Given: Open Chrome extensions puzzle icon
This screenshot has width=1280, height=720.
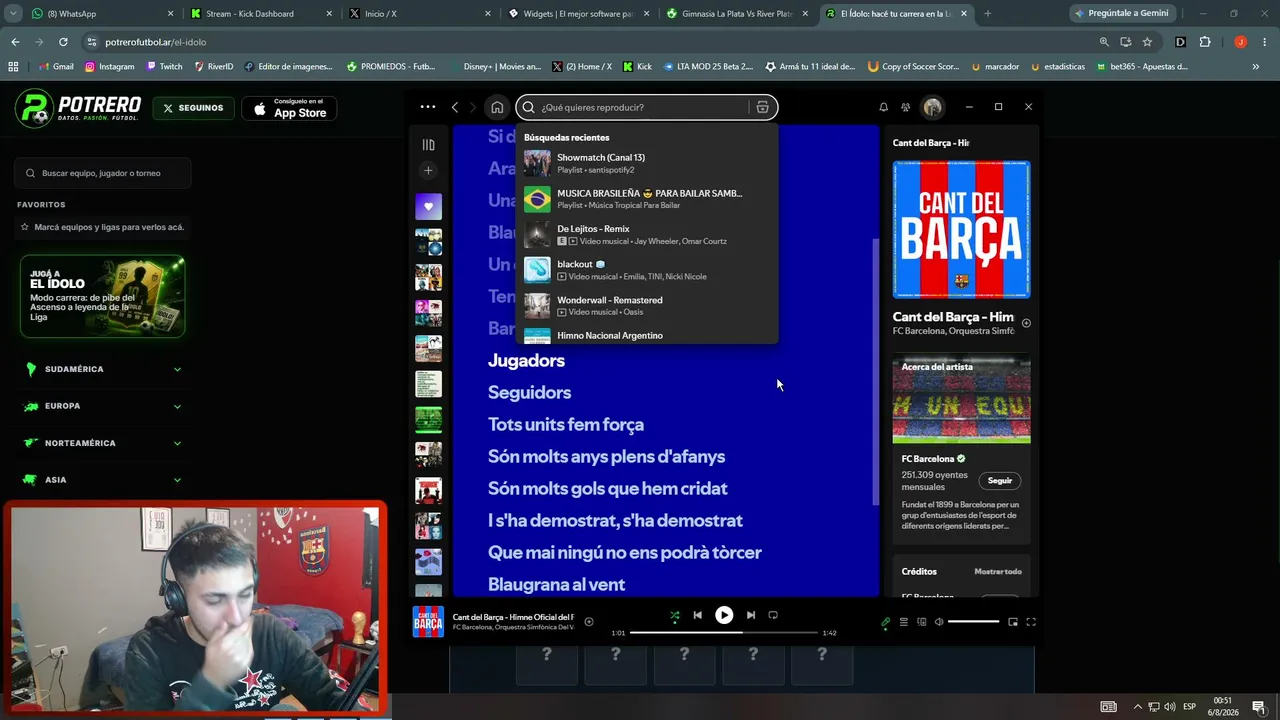Looking at the screenshot, I should point(1204,42).
